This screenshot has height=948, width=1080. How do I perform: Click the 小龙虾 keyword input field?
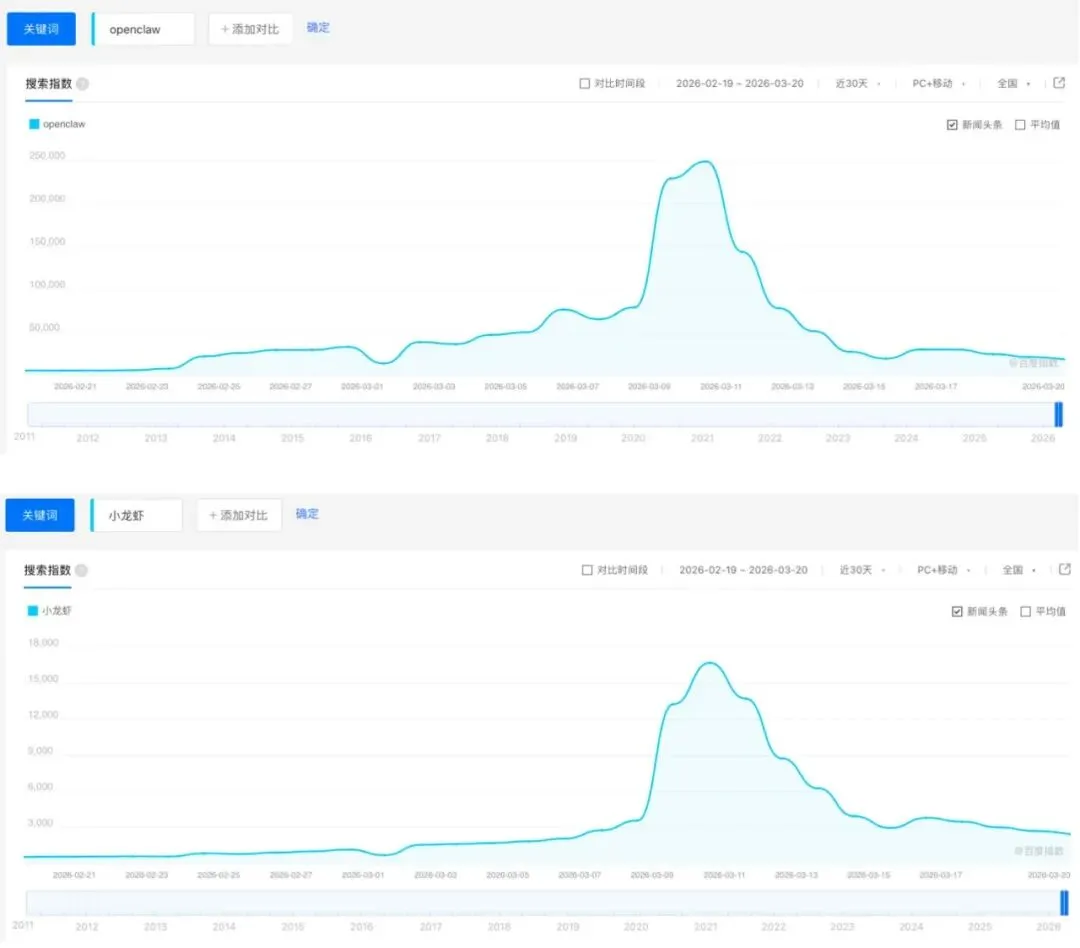(x=137, y=515)
